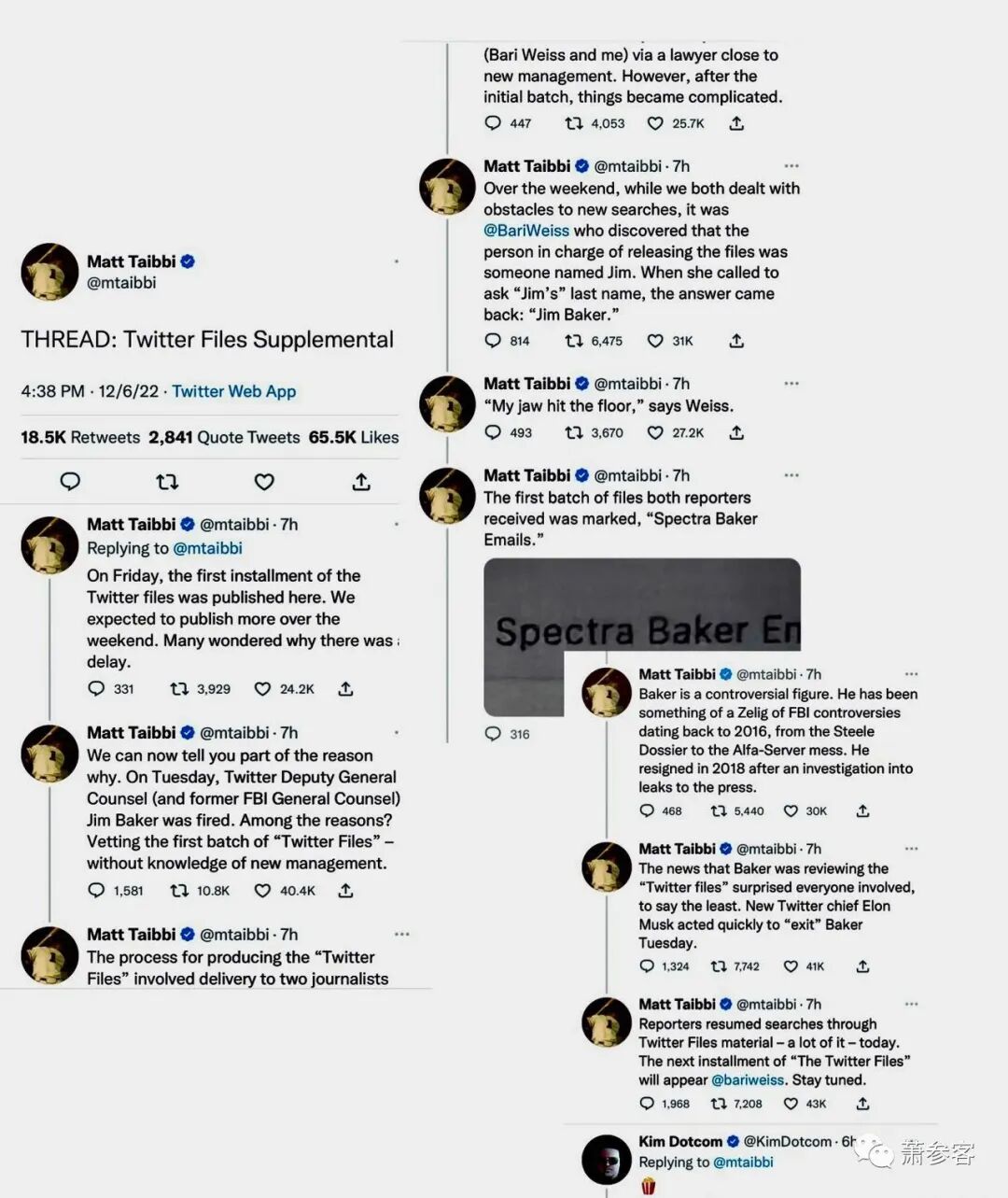1008x1198 pixels.
Task: Retweet the main thread tweet via retweet icon
Action: point(167,482)
